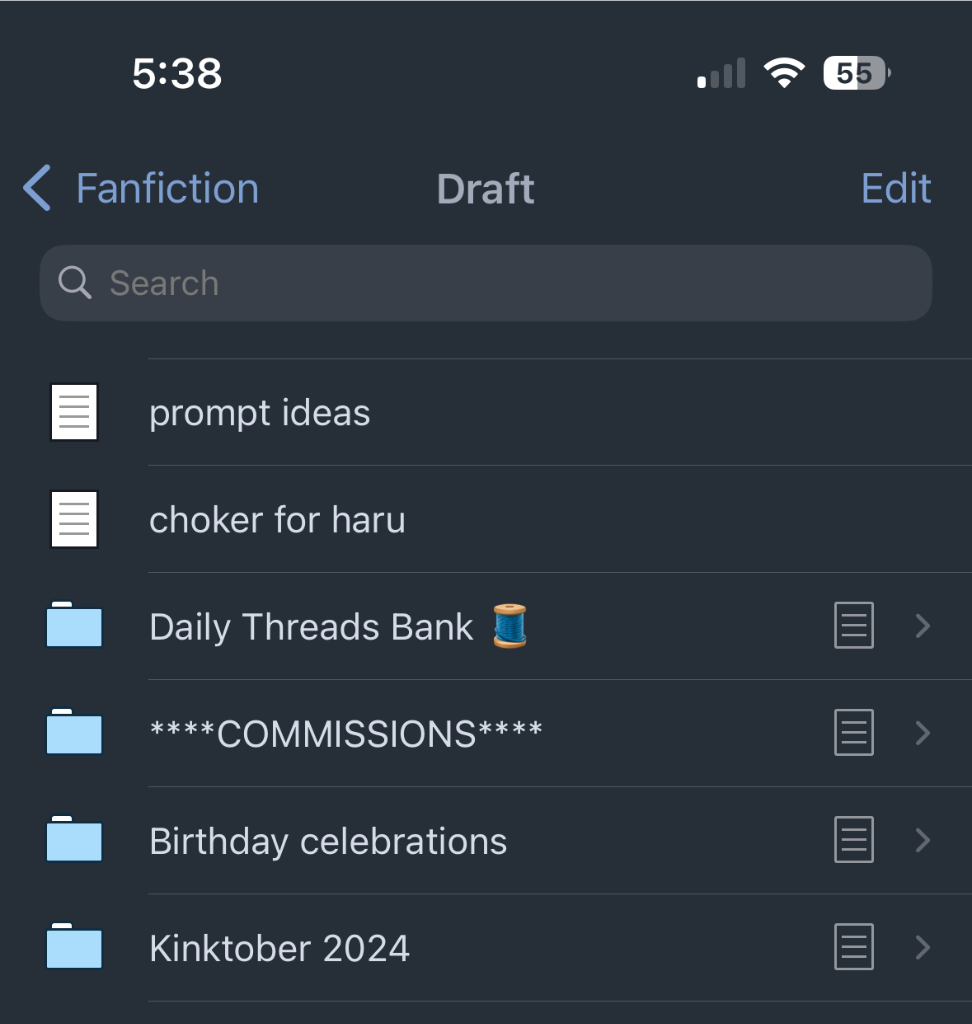
Task: Expand Birthday celebrations folder chevron
Action: tap(922, 840)
